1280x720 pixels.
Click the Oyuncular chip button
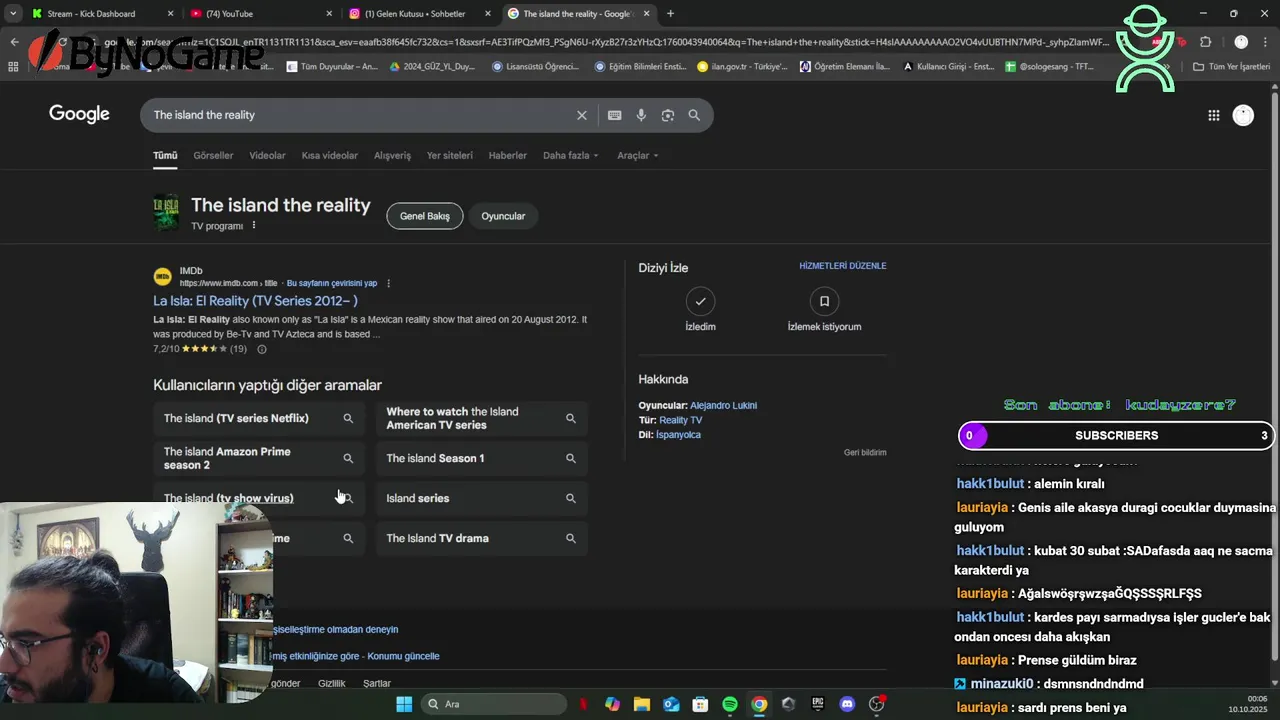503,216
